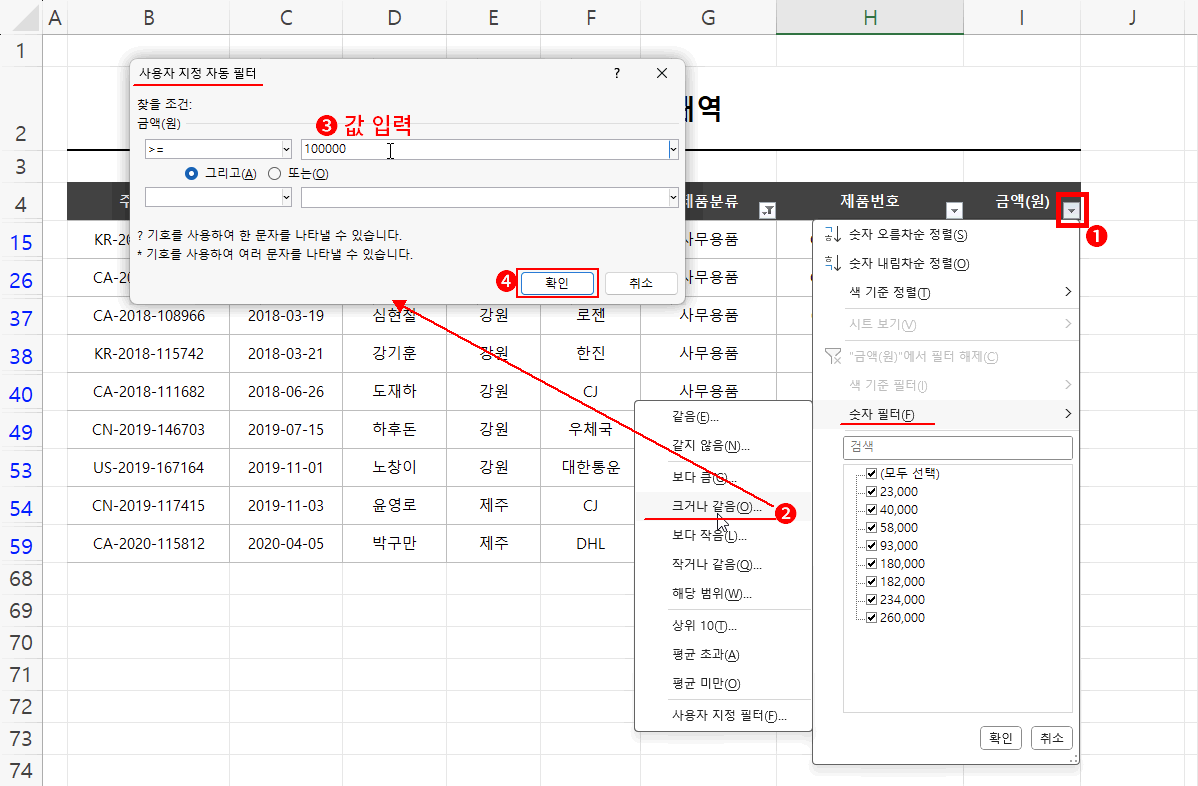This screenshot has width=1198, height=786.
Task: Open the 제품분류 filtered column button
Action: point(767,210)
